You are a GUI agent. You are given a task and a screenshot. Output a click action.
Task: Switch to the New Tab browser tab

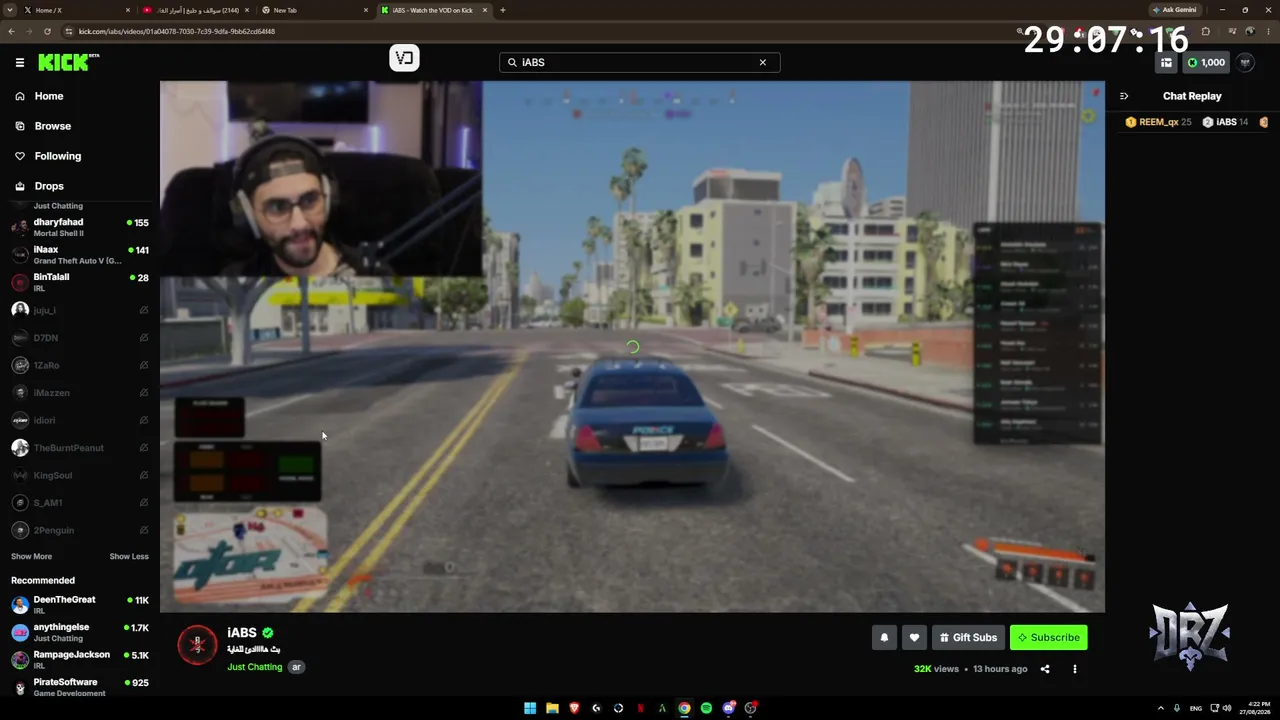(314, 10)
